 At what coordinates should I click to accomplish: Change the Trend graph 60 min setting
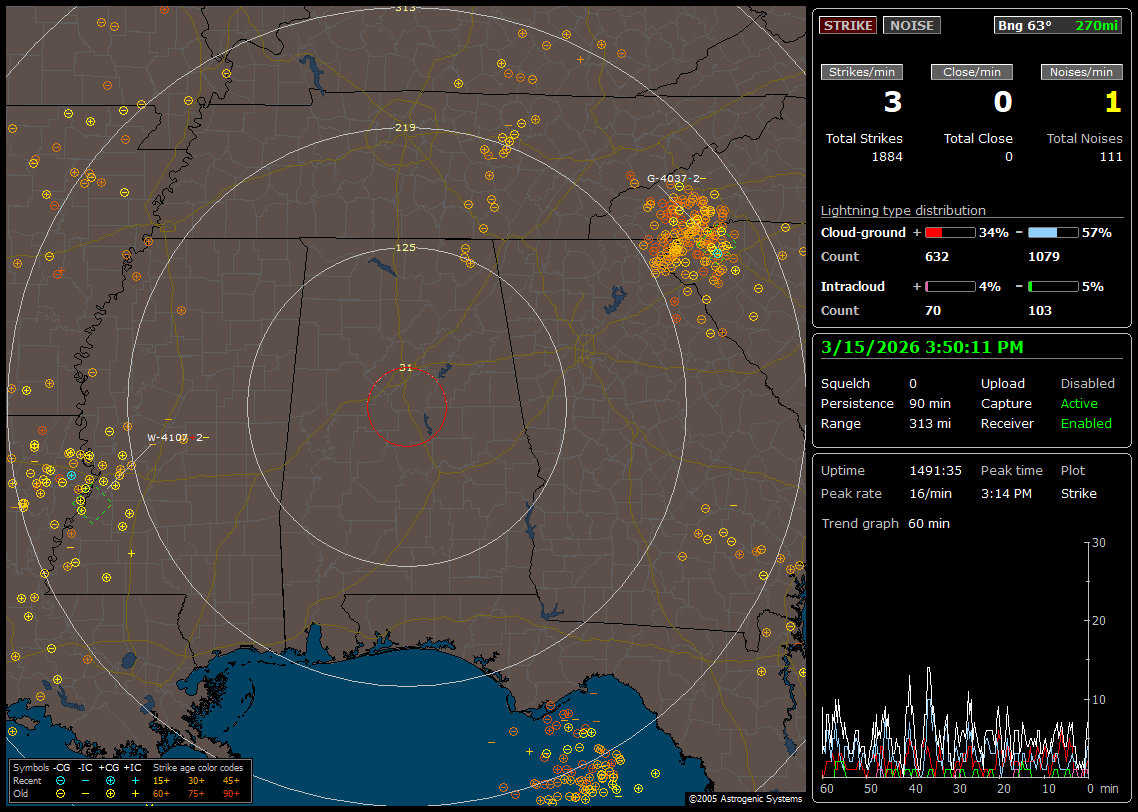point(928,524)
